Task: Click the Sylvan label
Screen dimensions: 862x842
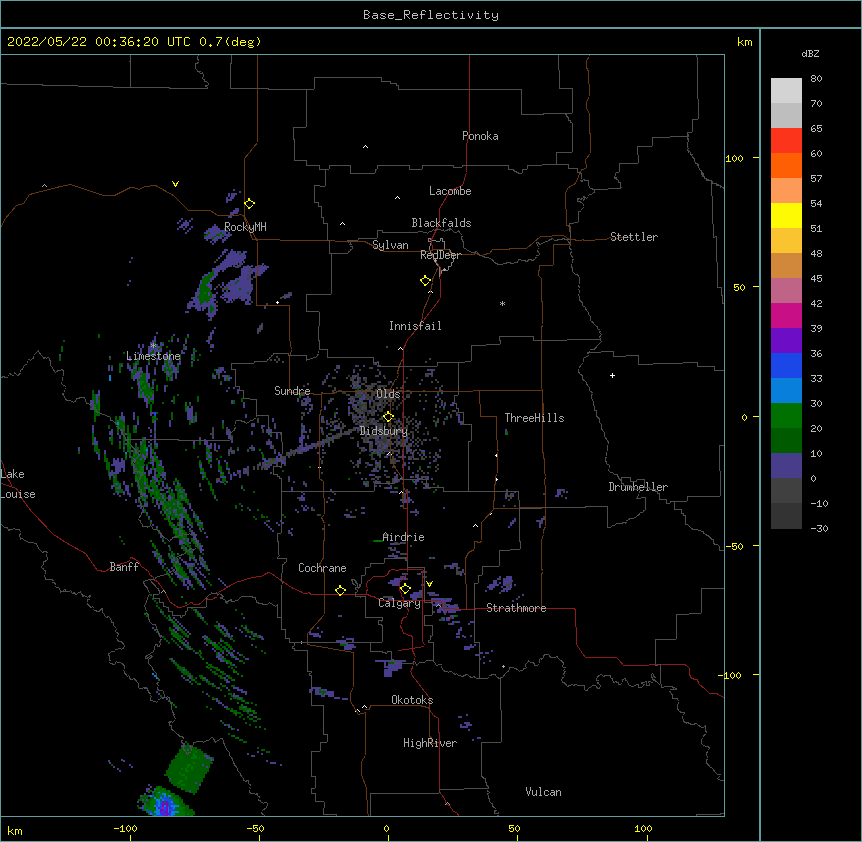Action: (390, 245)
